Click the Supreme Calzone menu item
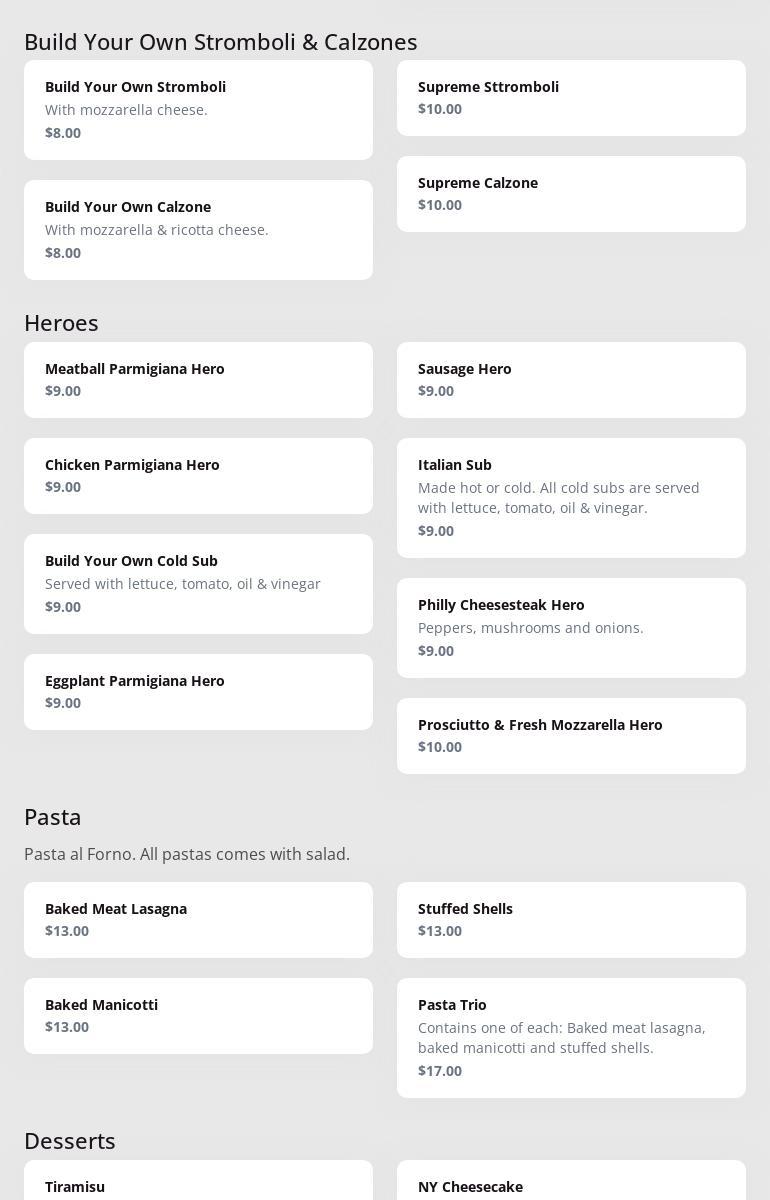This screenshot has width=770, height=1200. pyautogui.click(x=571, y=194)
